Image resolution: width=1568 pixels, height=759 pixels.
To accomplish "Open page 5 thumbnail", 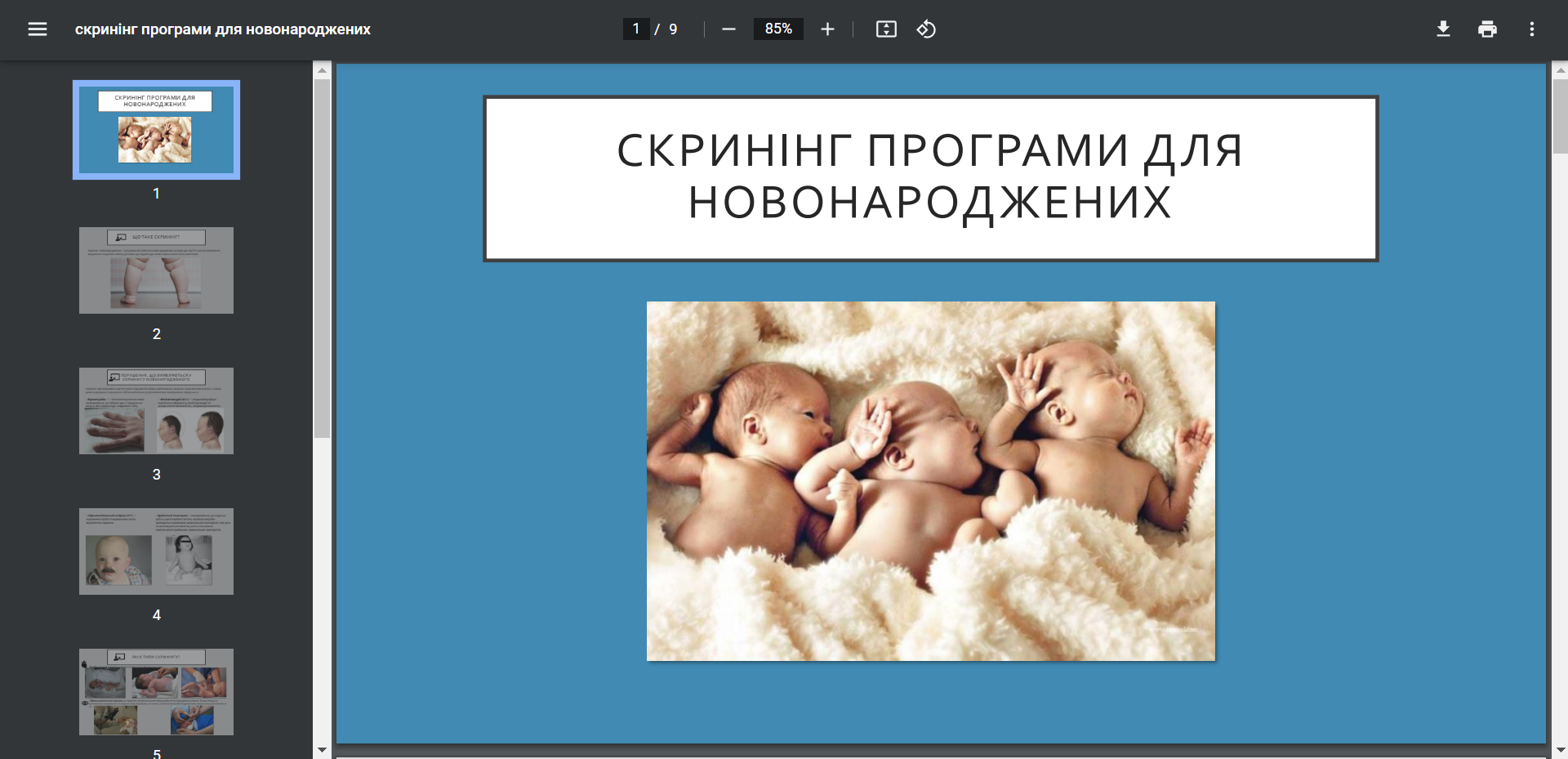I will (x=156, y=692).
